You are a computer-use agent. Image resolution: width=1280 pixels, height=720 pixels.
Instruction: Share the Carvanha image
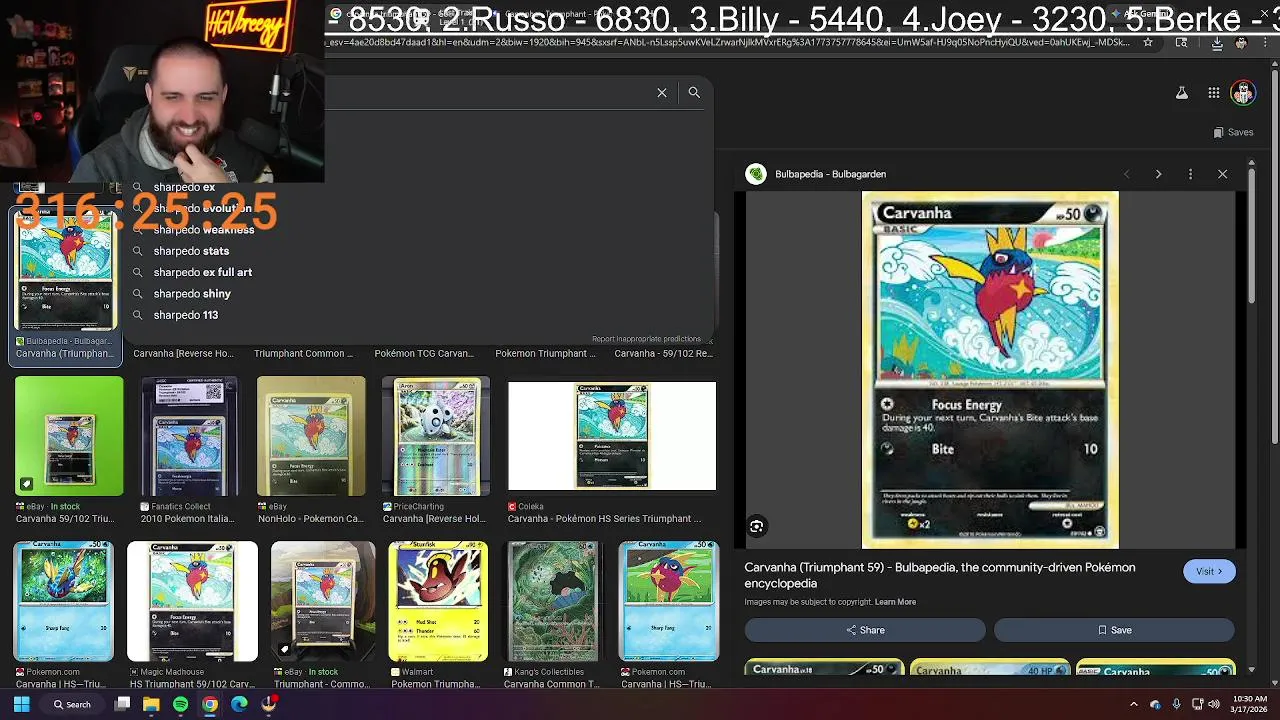click(865, 630)
